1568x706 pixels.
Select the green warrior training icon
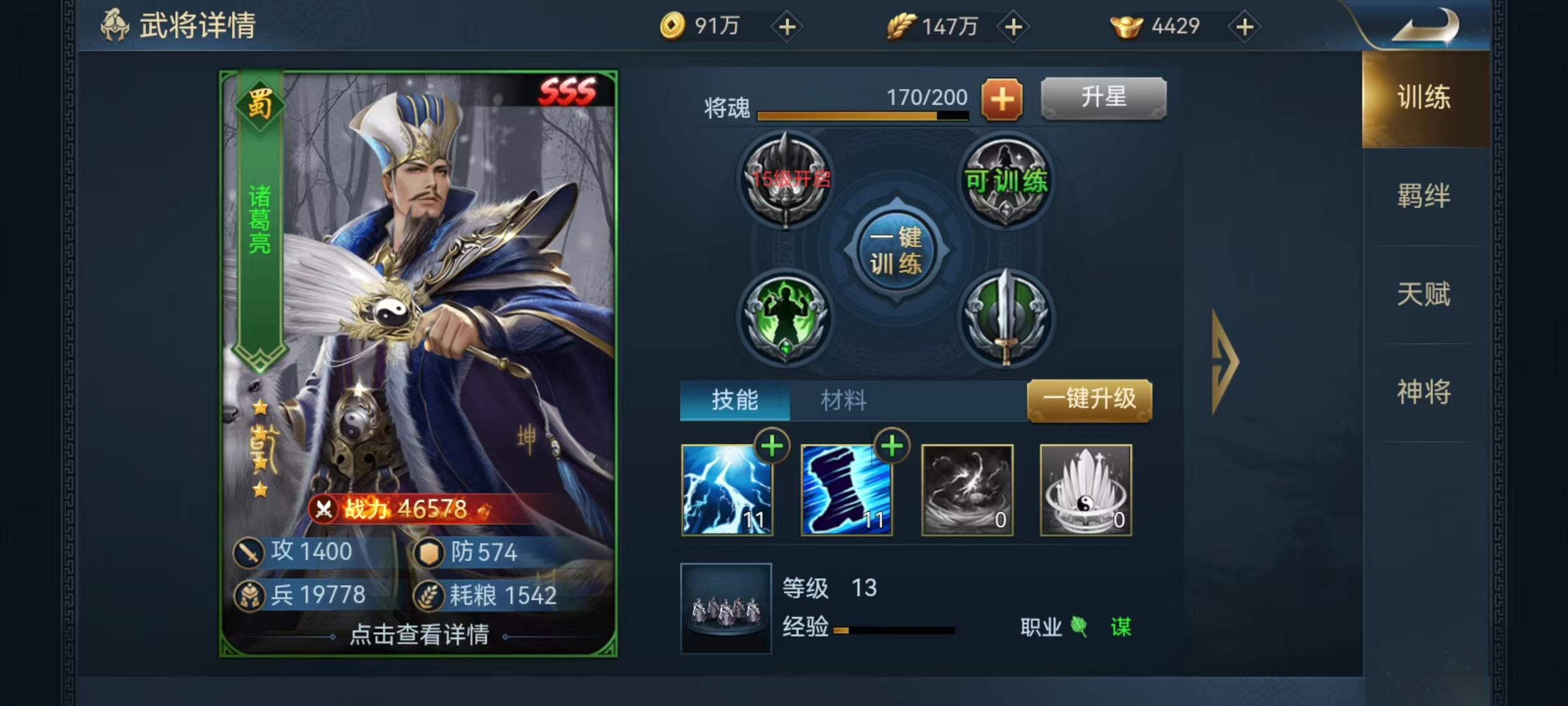[785, 316]
